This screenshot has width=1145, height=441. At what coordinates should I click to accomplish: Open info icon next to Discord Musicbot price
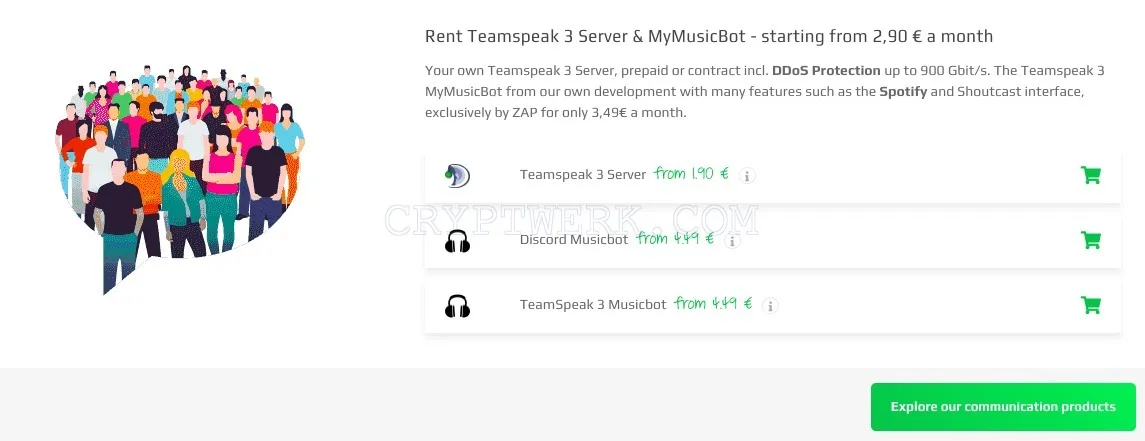tap(732, 240)
